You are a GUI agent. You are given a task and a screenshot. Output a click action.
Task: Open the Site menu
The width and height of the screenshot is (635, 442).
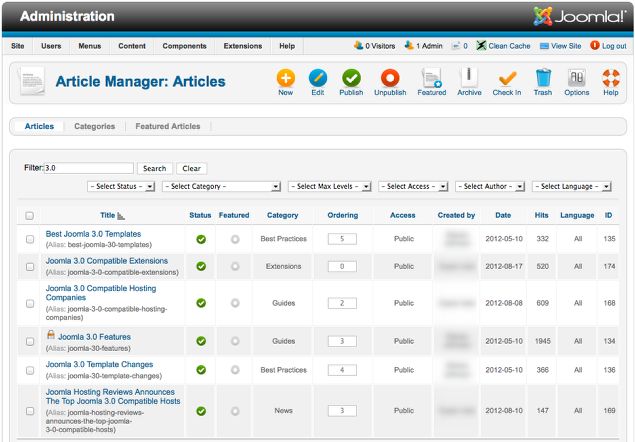18,46
